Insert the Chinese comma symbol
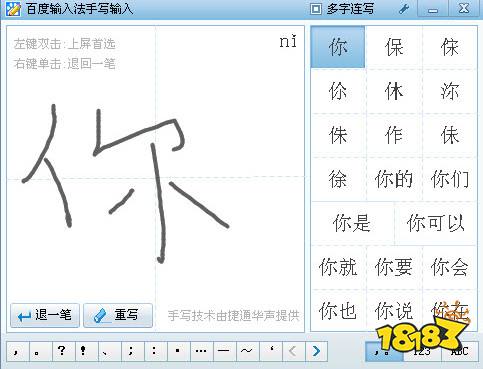The image size is (483, 369). tap(17, 351)
